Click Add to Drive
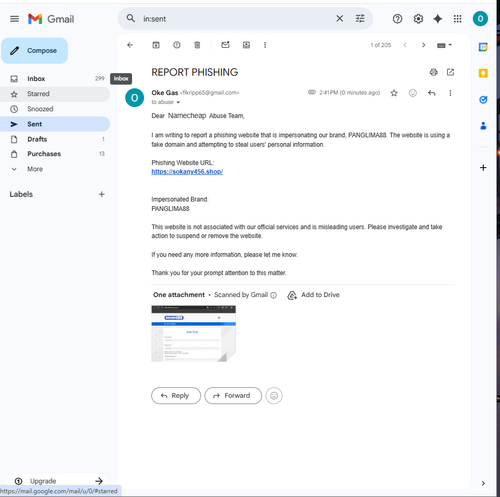 click(x=314, y=295)
